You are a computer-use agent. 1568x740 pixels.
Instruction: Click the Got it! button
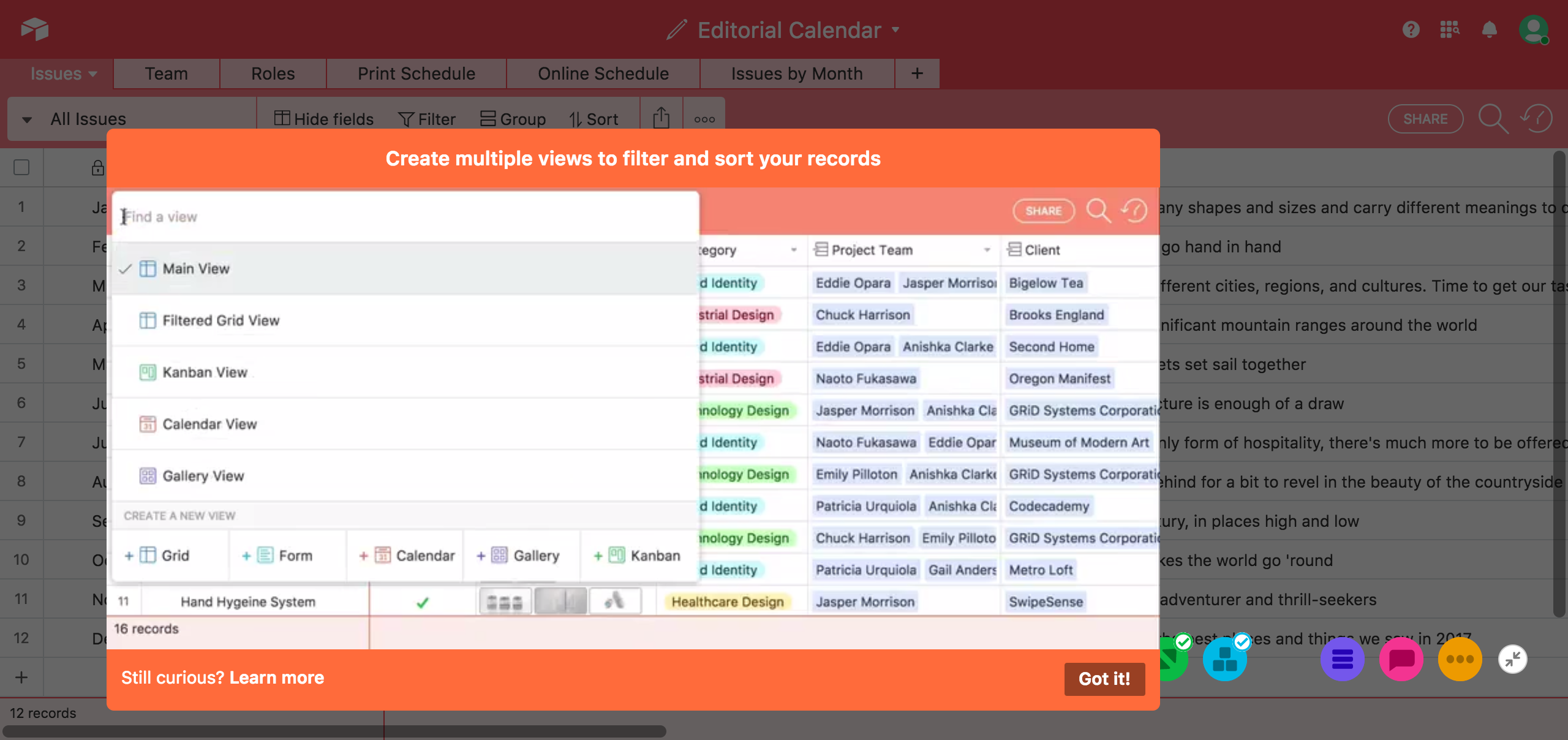(x=1104, y=679)
